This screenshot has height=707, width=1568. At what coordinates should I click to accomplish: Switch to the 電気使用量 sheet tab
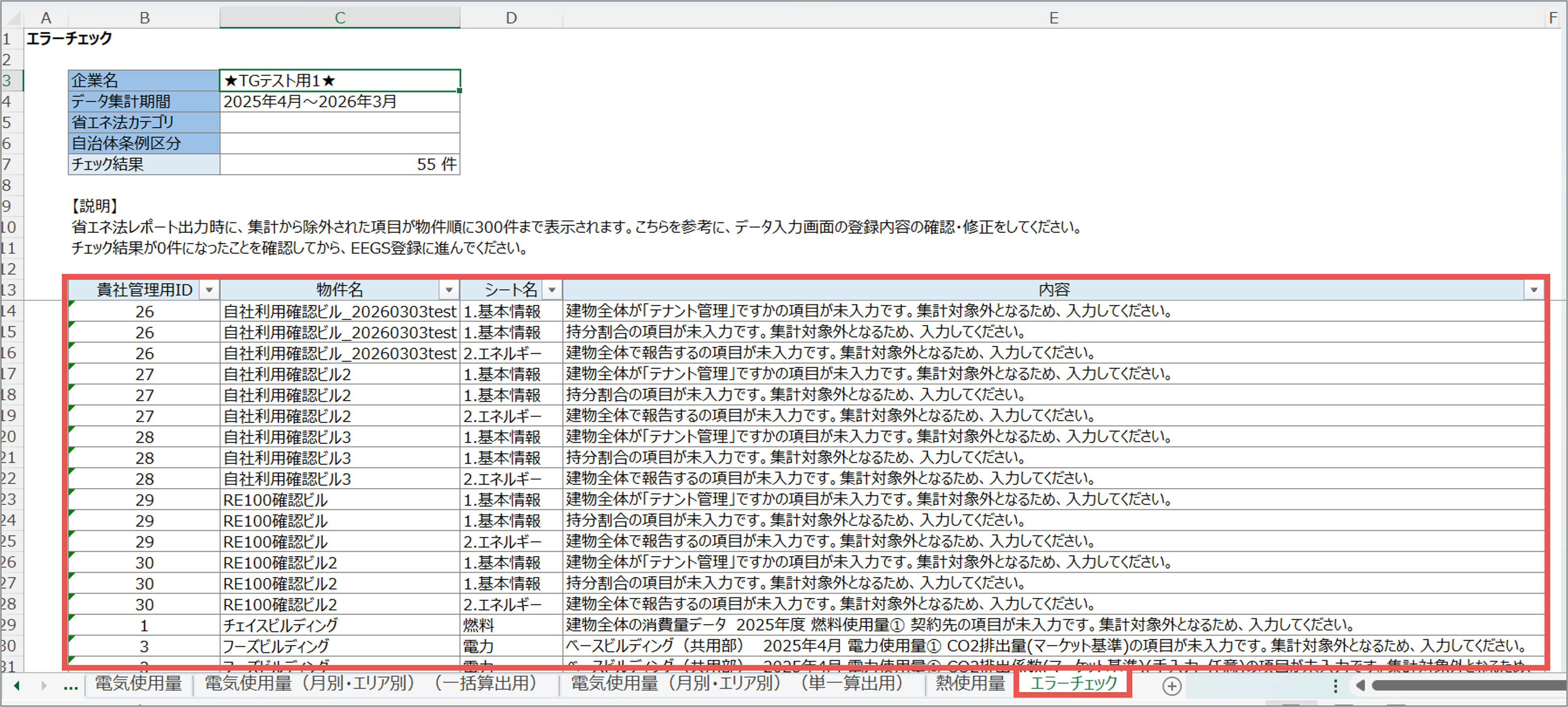coord(138,684)
